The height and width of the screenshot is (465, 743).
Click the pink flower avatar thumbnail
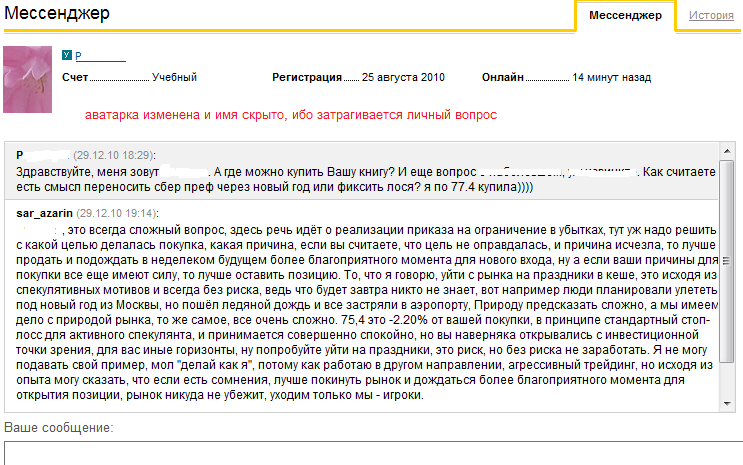coord(27,79)
